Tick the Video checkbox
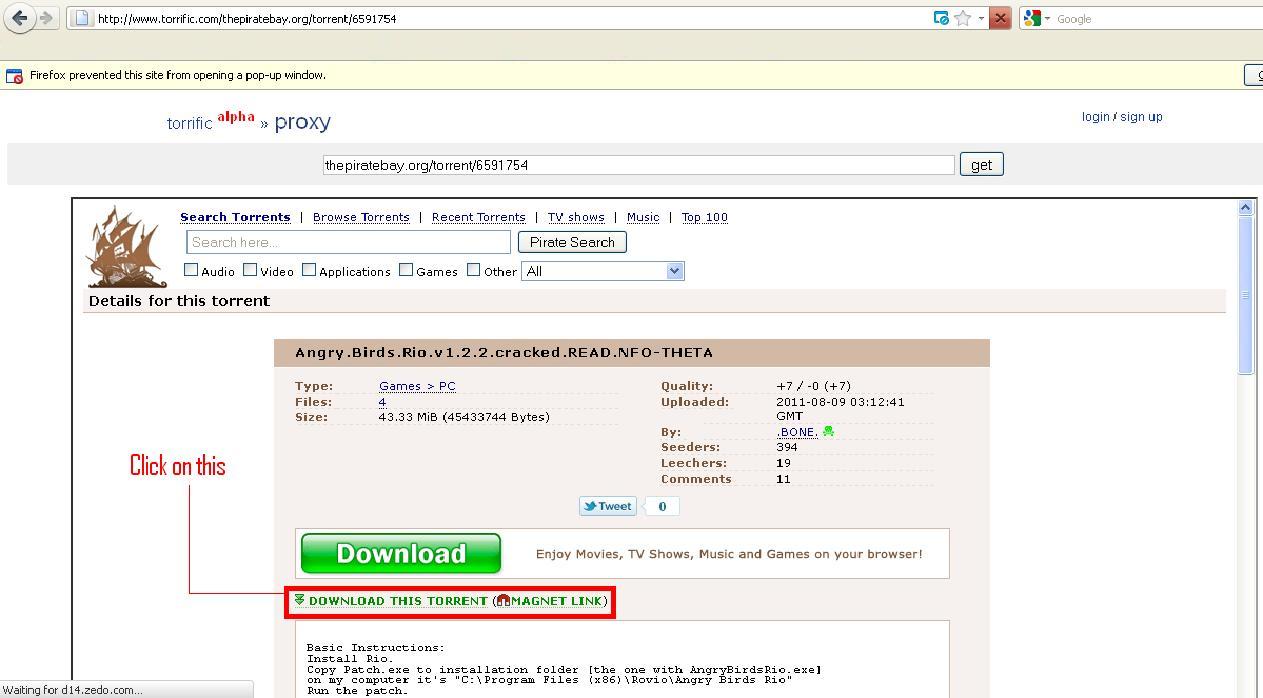 250,270
